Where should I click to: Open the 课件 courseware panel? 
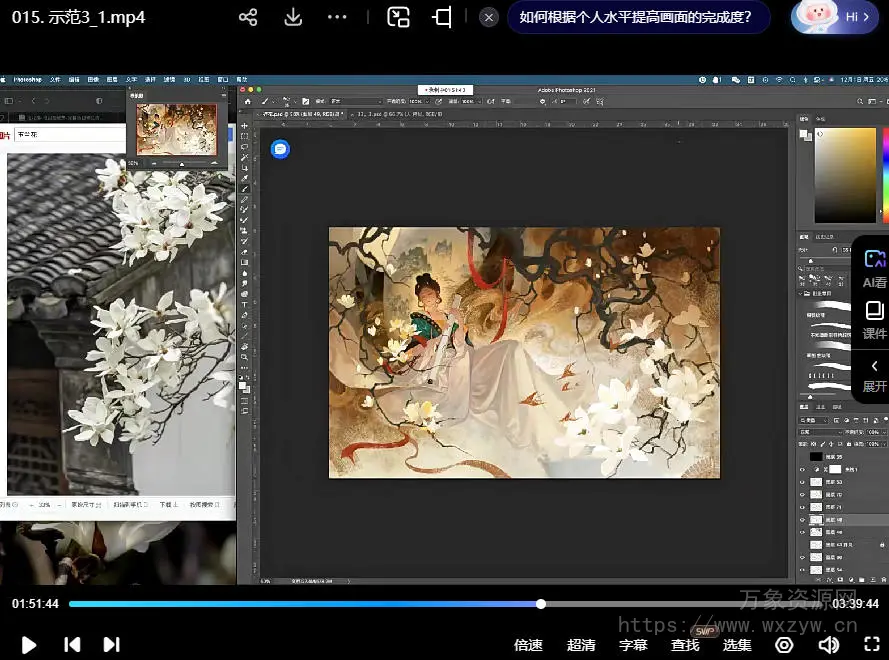click(x=874, y=320)
